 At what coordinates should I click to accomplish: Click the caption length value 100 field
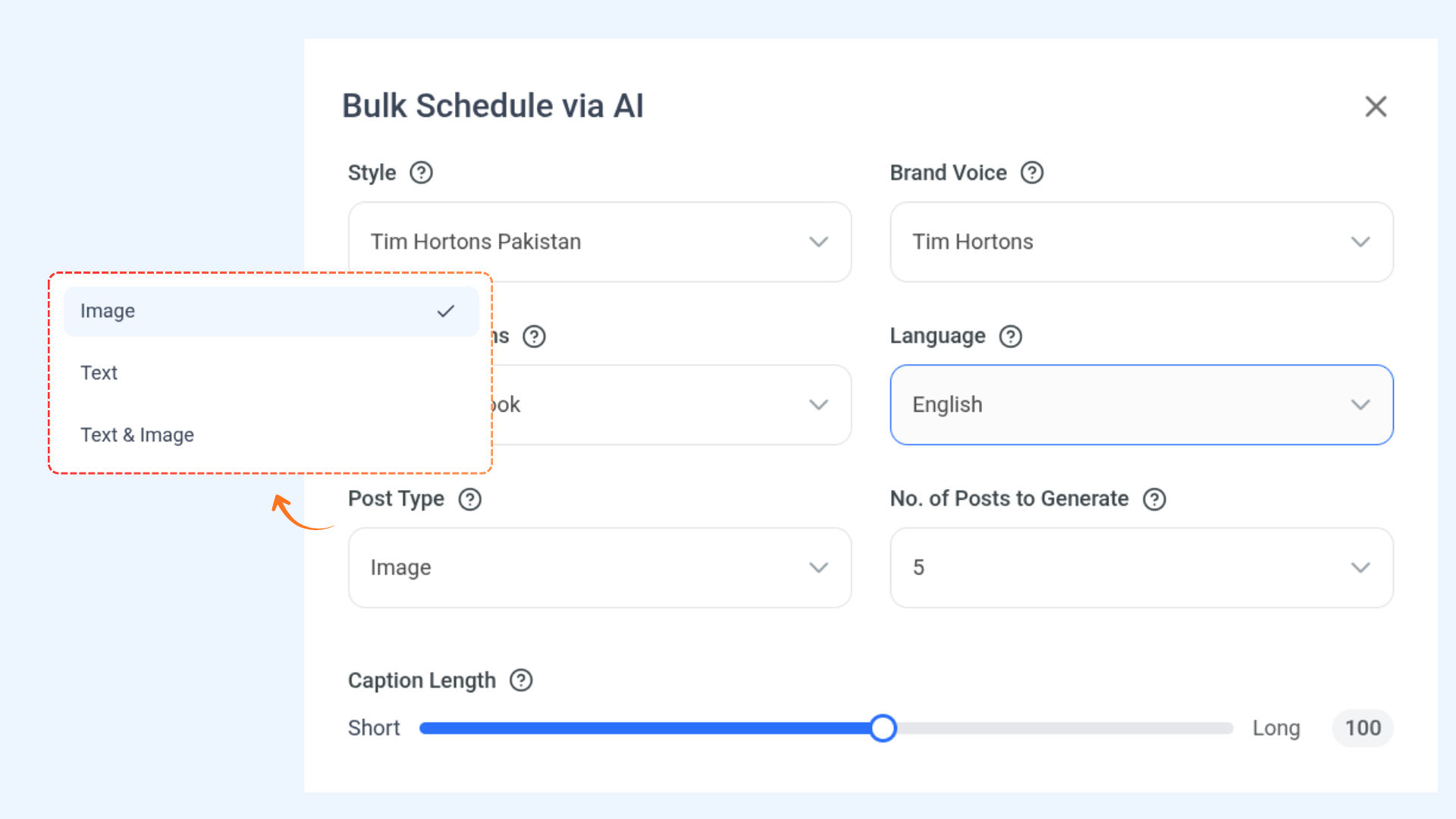pyautogui.click(x=1362, y=728)
